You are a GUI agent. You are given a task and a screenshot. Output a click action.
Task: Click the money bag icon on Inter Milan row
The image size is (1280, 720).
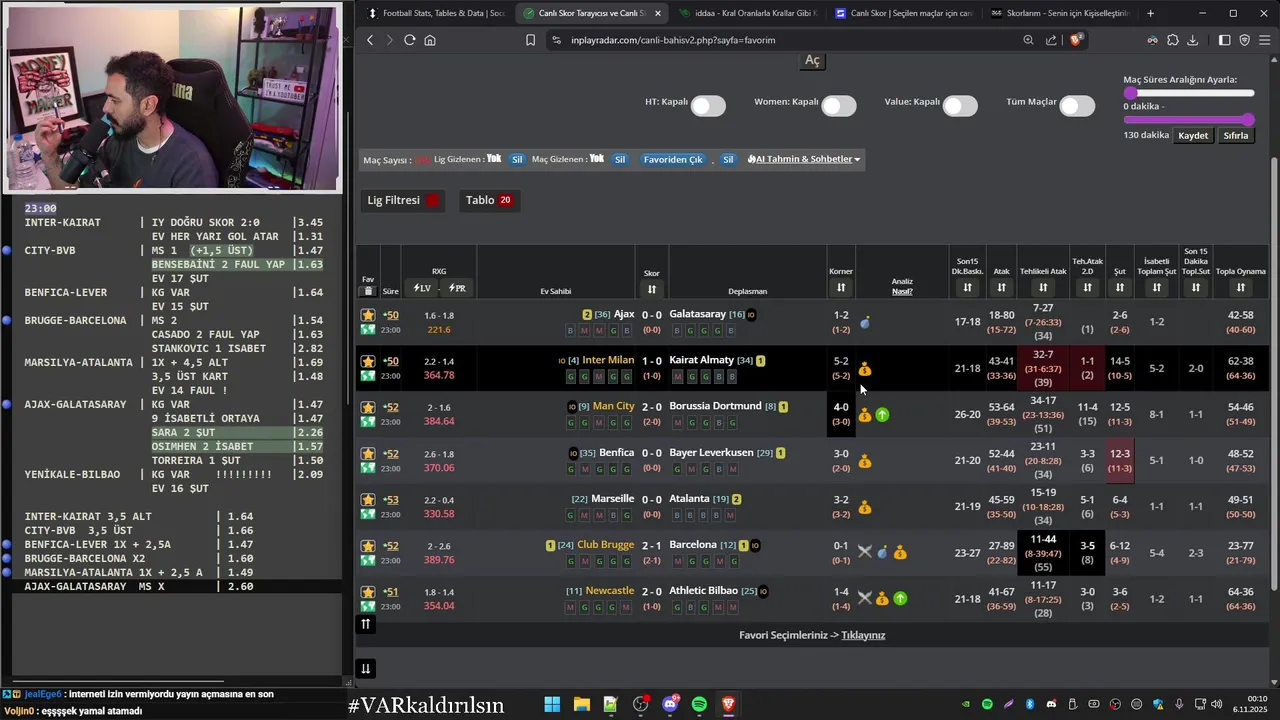[865, 369]
